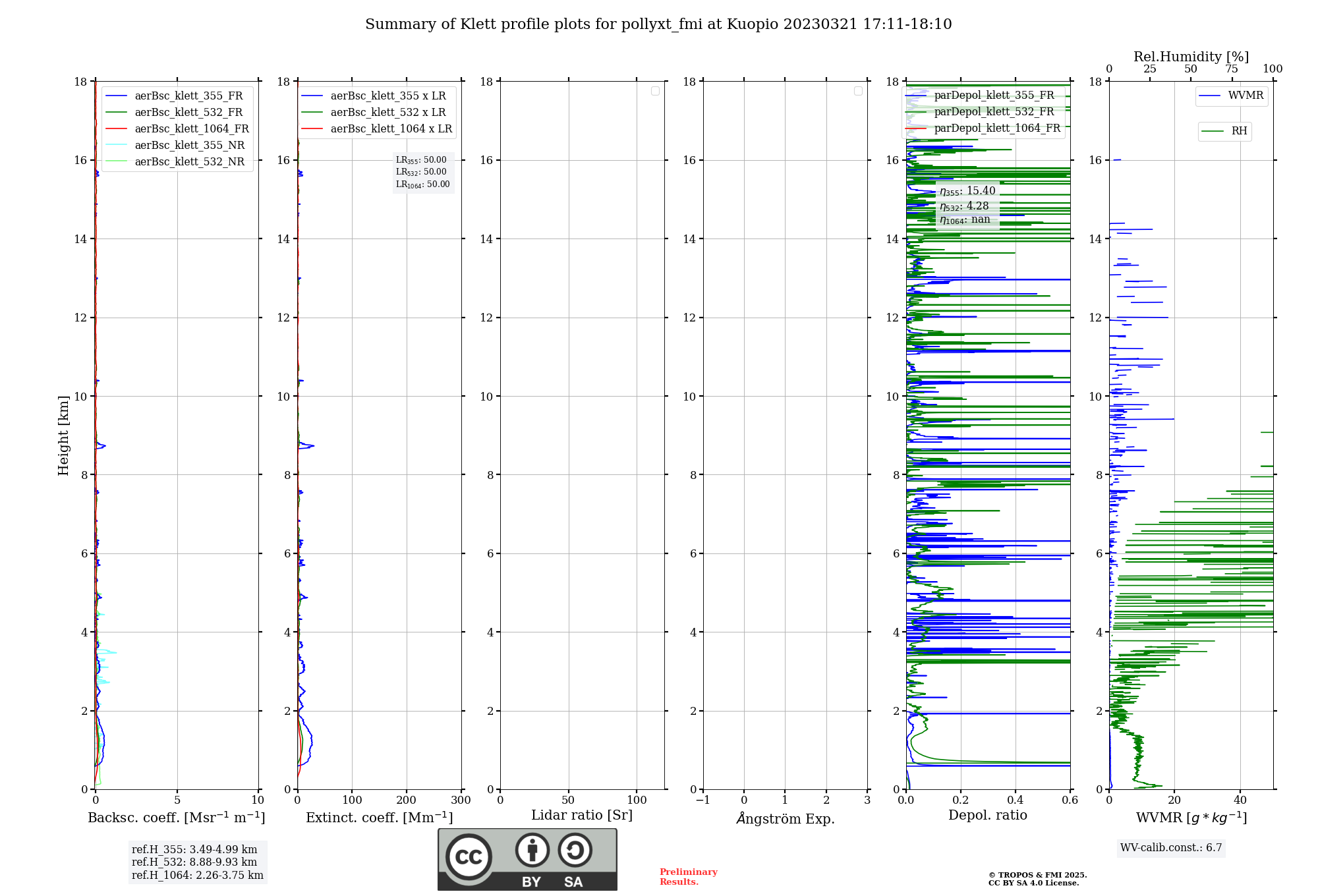
Task: Click the aerBsc_klett_1064 x LR legend entry
Action: [377, 128]
